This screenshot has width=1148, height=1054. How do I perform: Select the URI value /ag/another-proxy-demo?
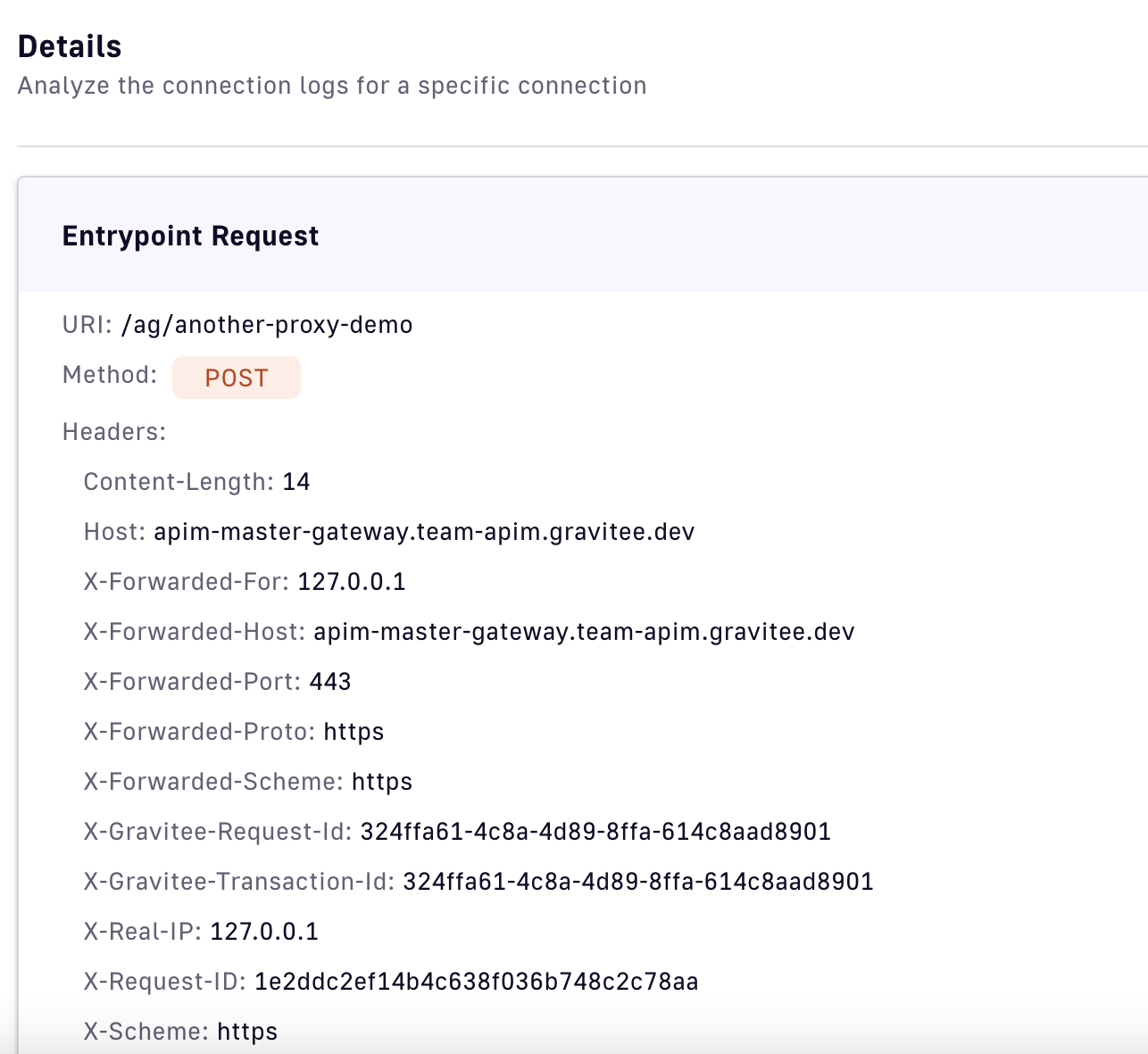pyautogui.click(x=267, y=325)
